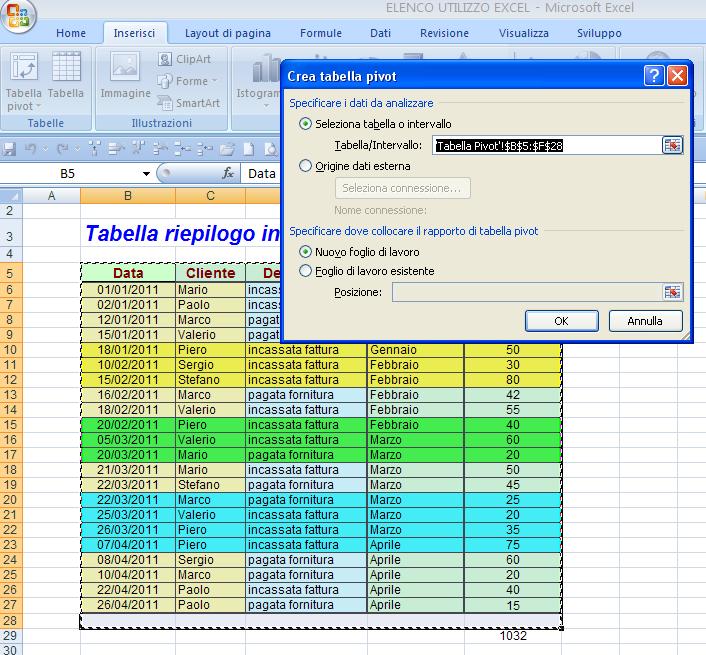Click the Open folder icon in quick toolbar
This screenshot has height=655, width=706.
click(228, 149)
